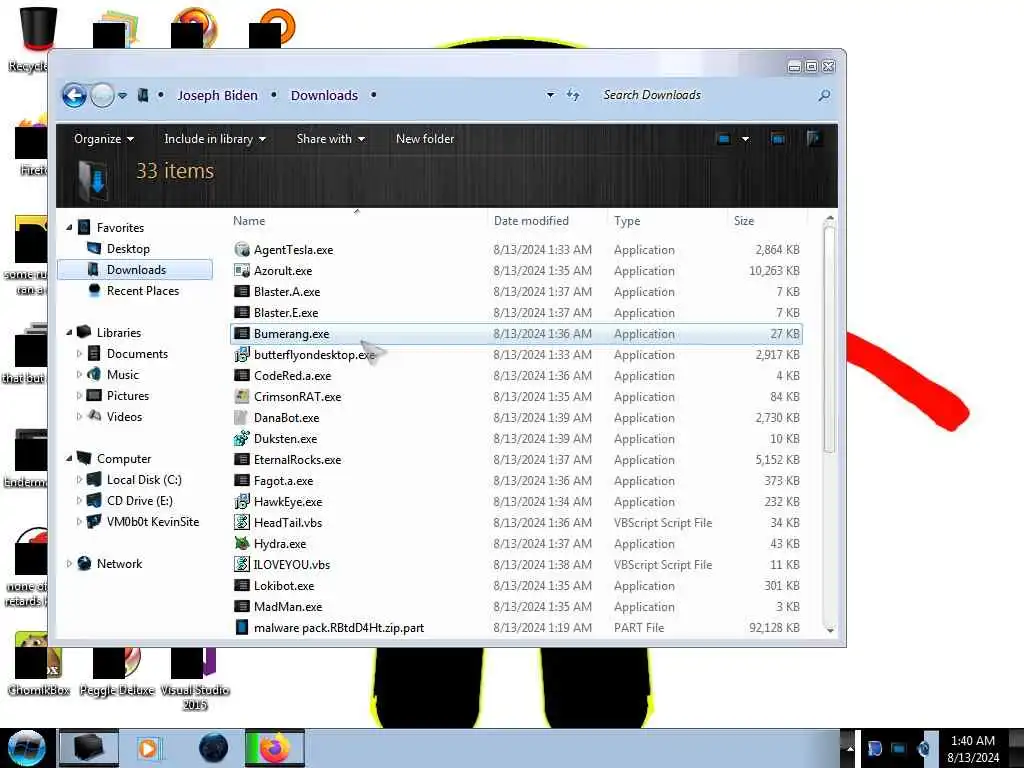
Task: Toggle the preview pane icon
Action: [778, 138]
